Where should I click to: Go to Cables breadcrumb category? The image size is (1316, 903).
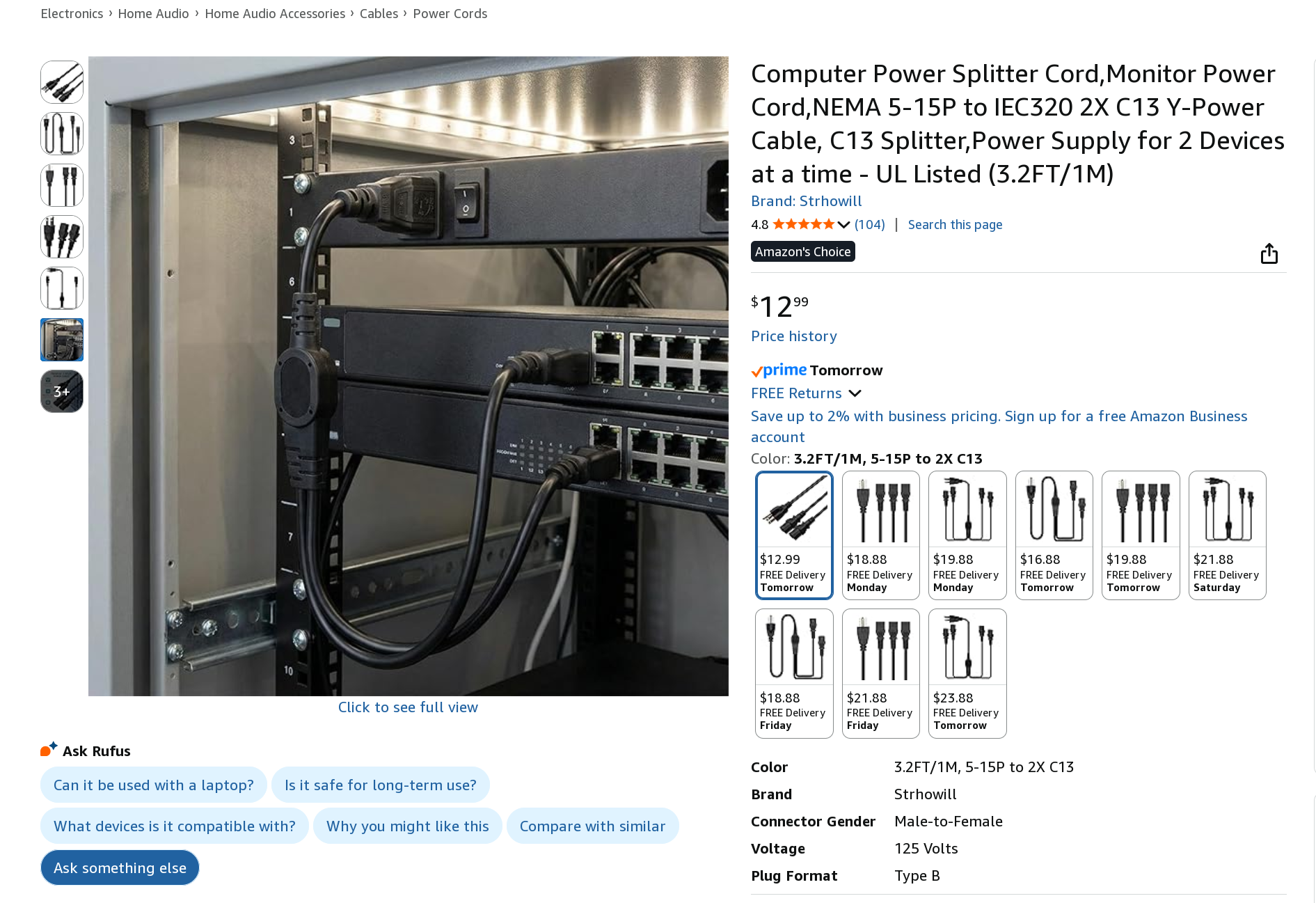pyautogui.click(x=379, y=14)
